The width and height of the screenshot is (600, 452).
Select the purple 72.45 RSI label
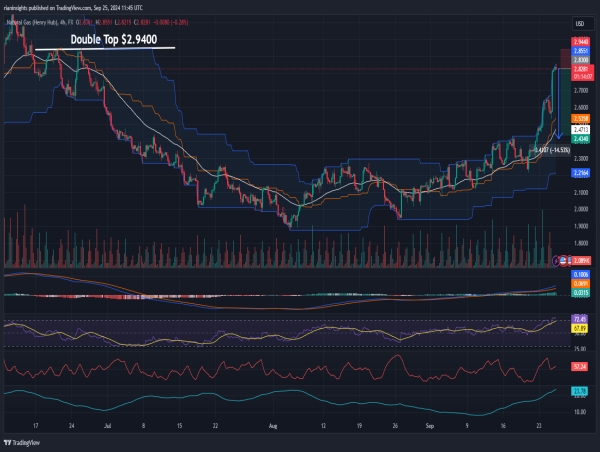(579, 319)
